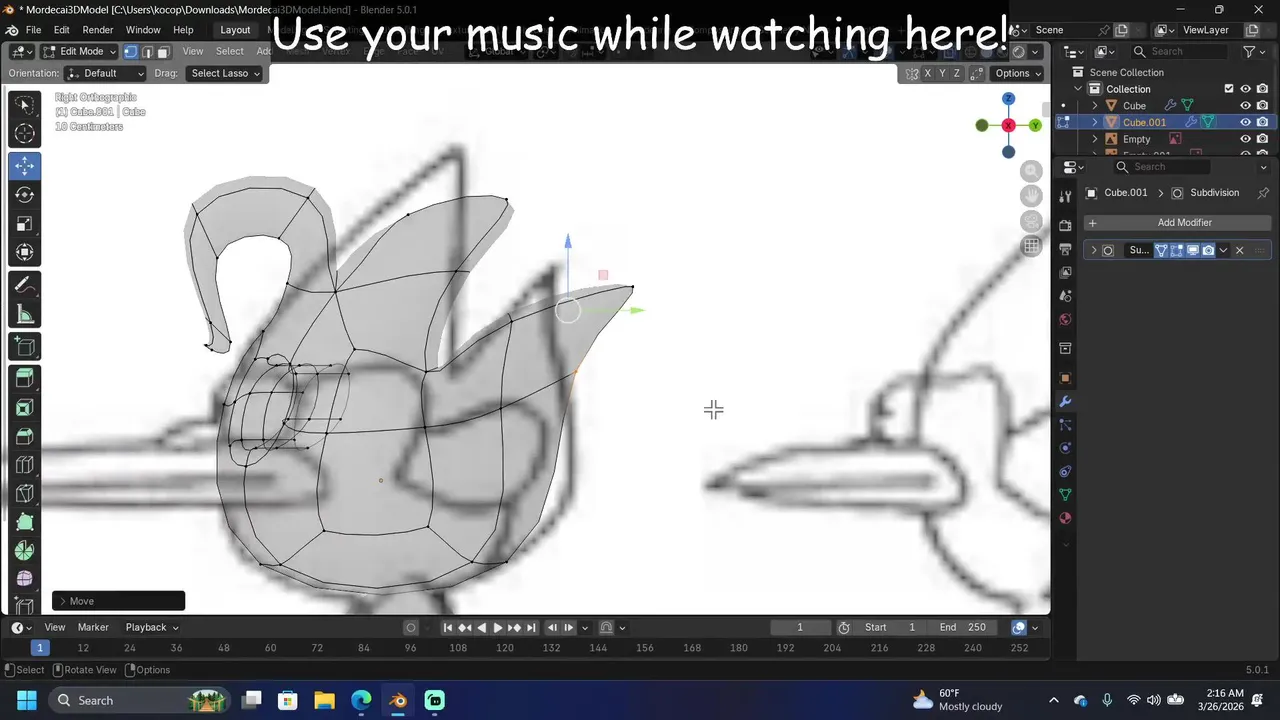Open the Window menu
The image size is (1280, 720).
(143, 30)
